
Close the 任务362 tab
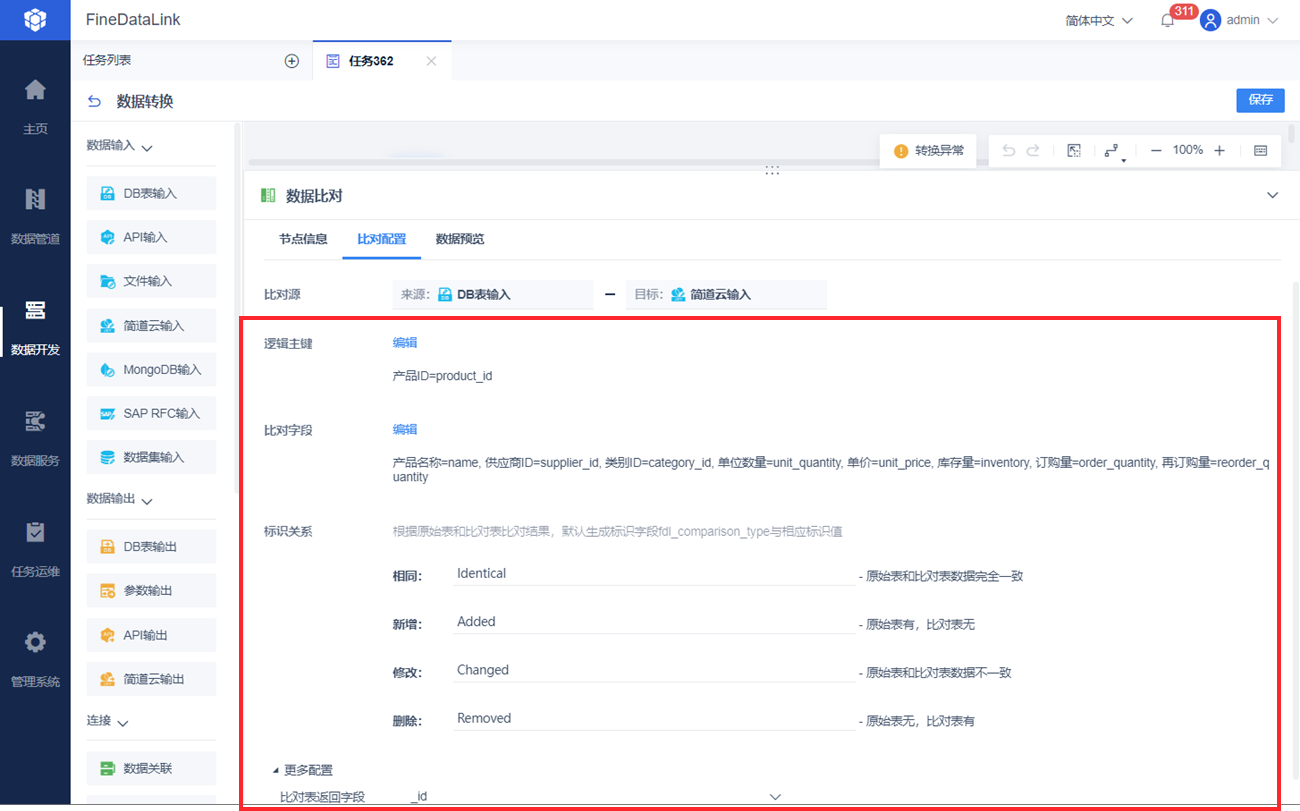(431, 61)
